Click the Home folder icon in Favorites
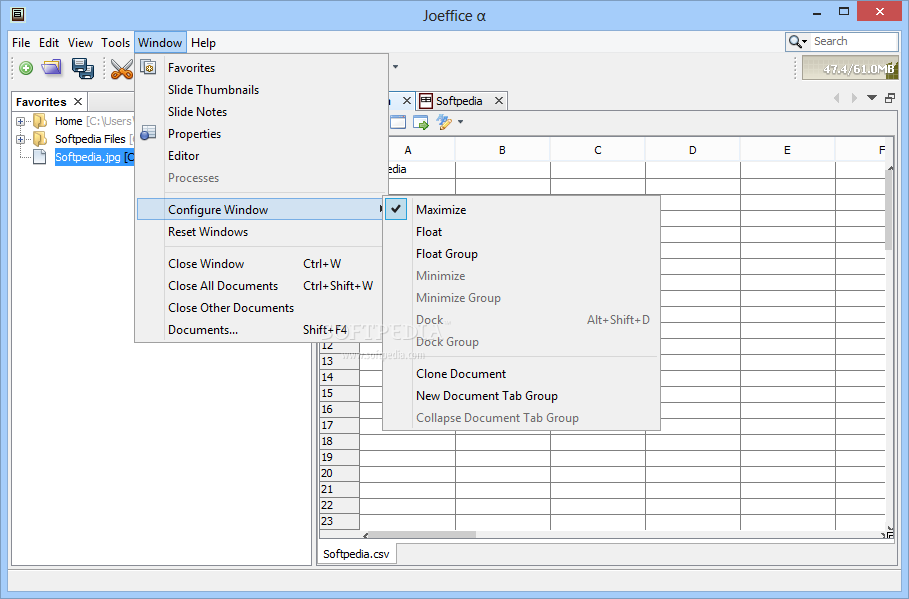The width and height of the screenshot is (909, 599). click(40, 121)
